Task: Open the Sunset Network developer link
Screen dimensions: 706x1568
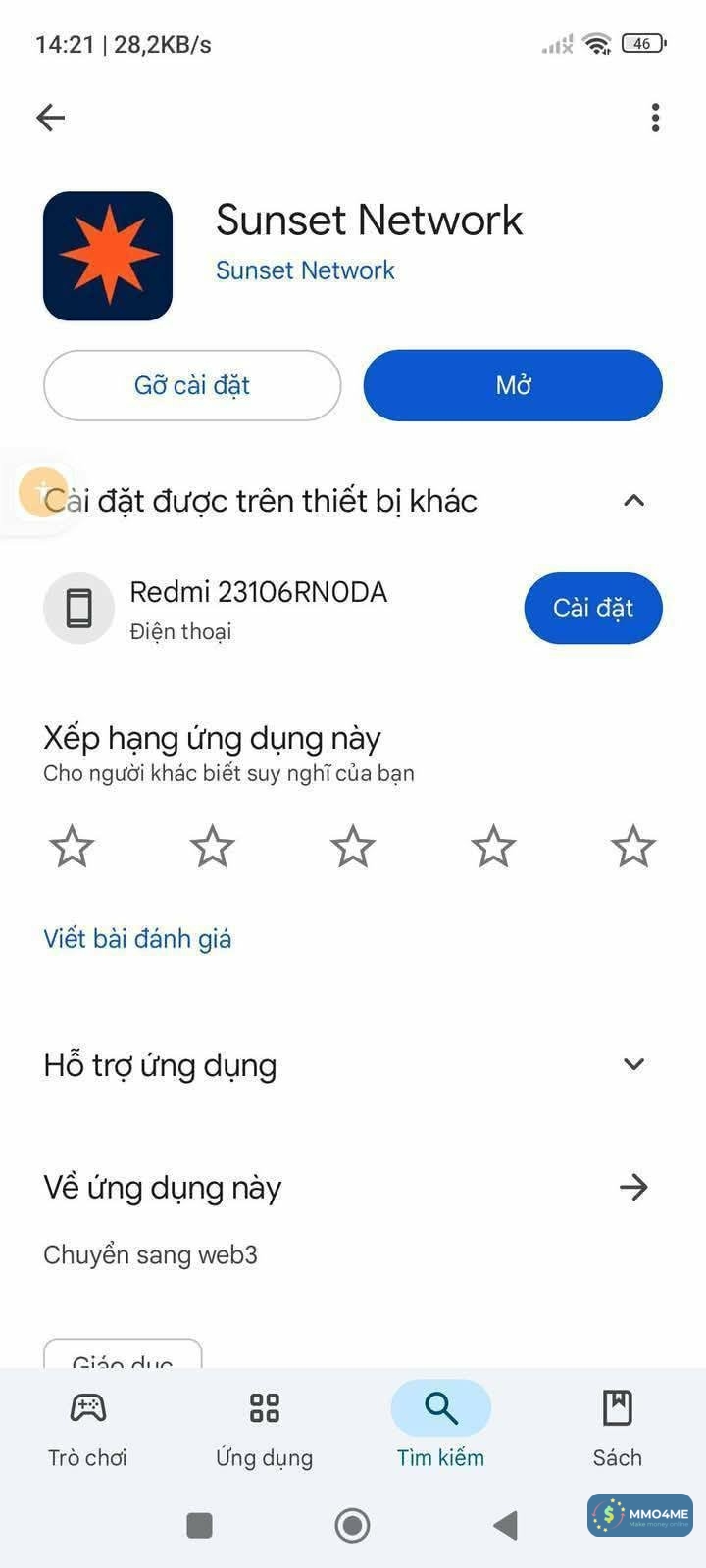Action: pyautogui.click(x=305, y=270)
